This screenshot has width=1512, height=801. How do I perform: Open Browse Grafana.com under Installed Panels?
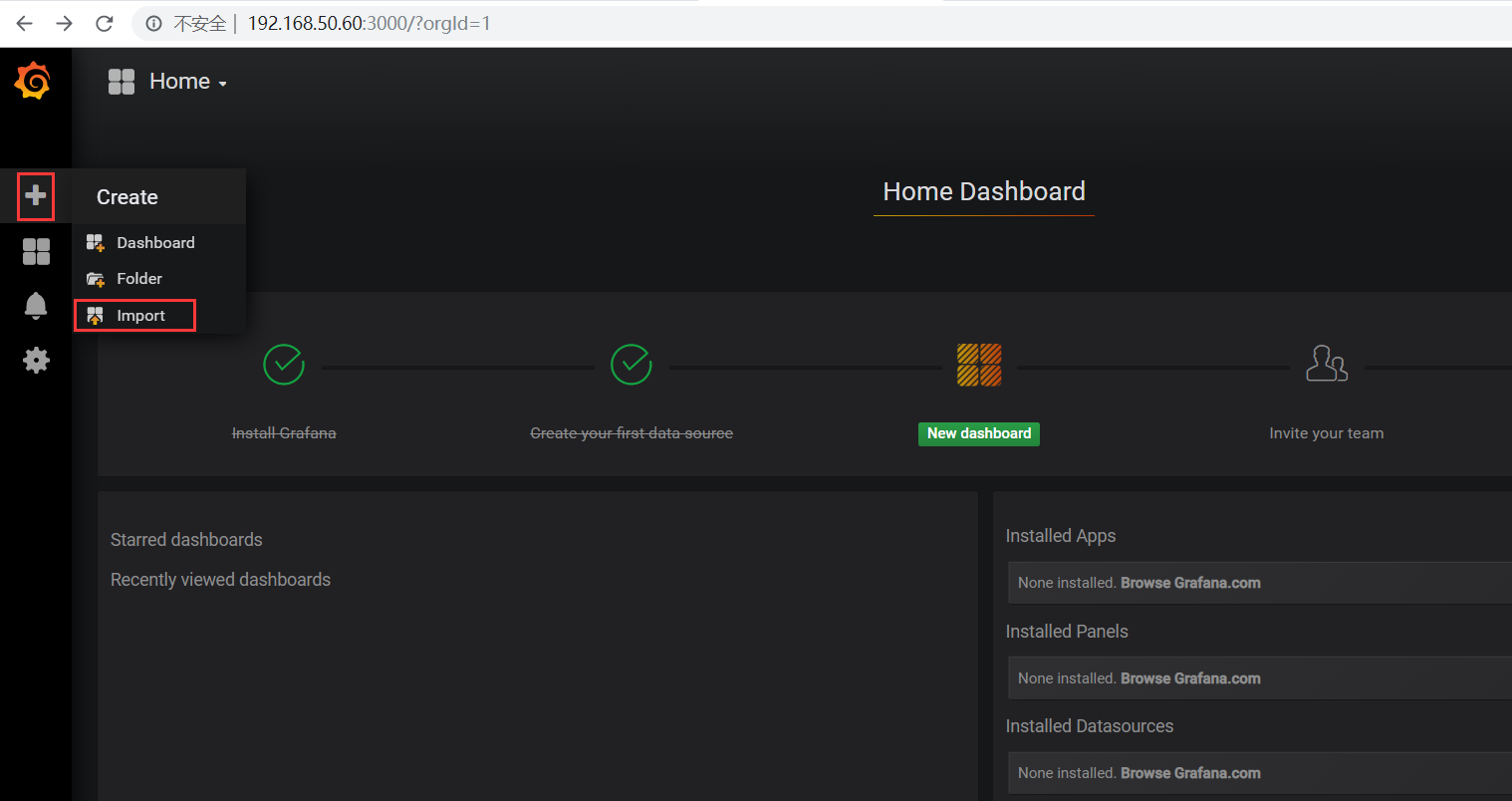[1190, 678]
